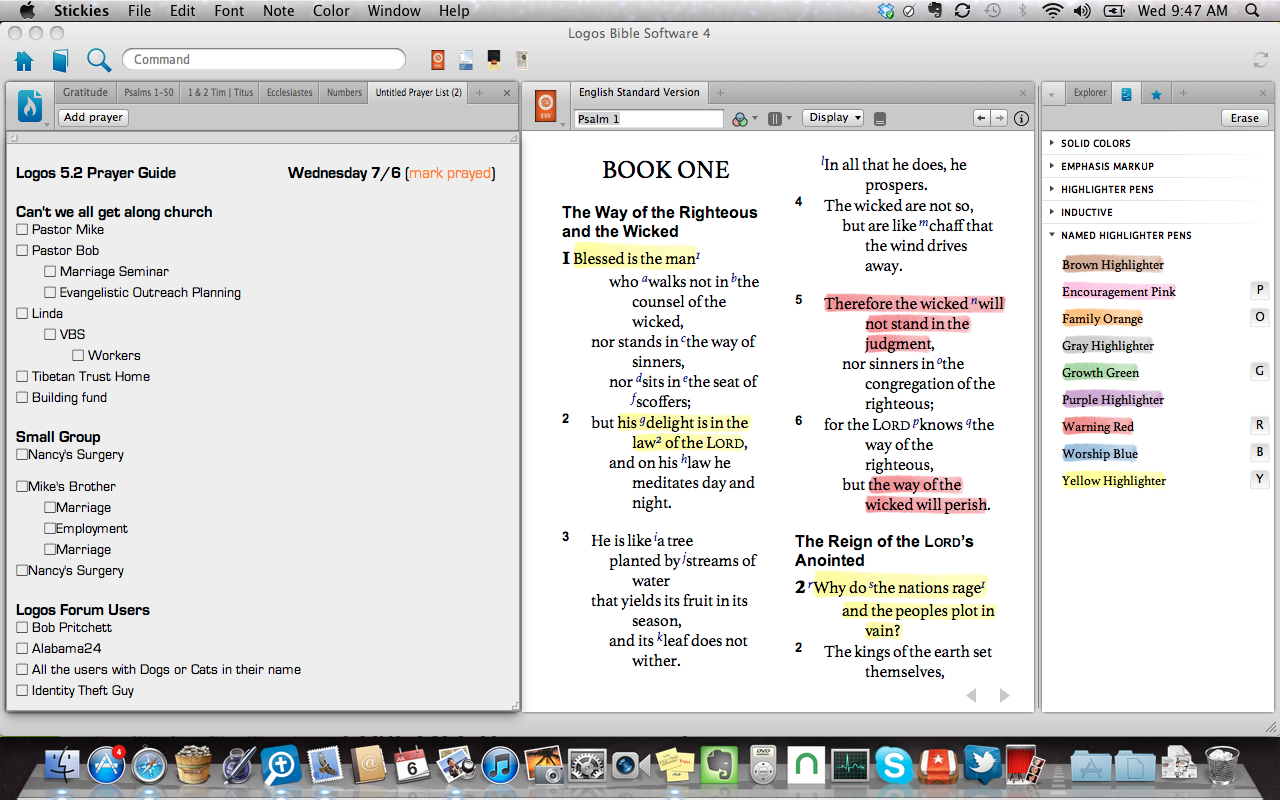The width and height of the screenshot is (1280, 800).
Task: Open iTunes from the Dock
Action: tap(500, 766)
